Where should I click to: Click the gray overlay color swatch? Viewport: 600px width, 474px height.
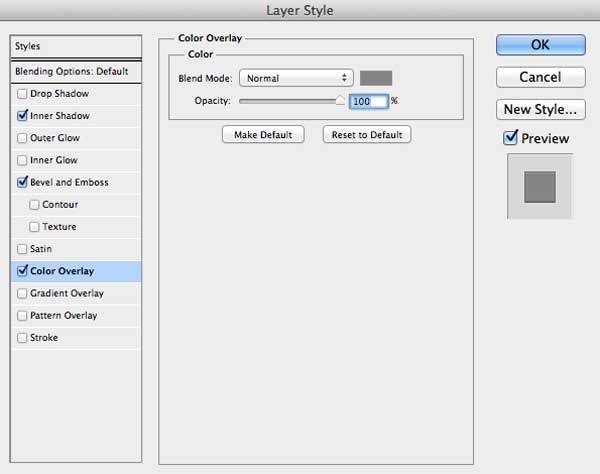376,78
